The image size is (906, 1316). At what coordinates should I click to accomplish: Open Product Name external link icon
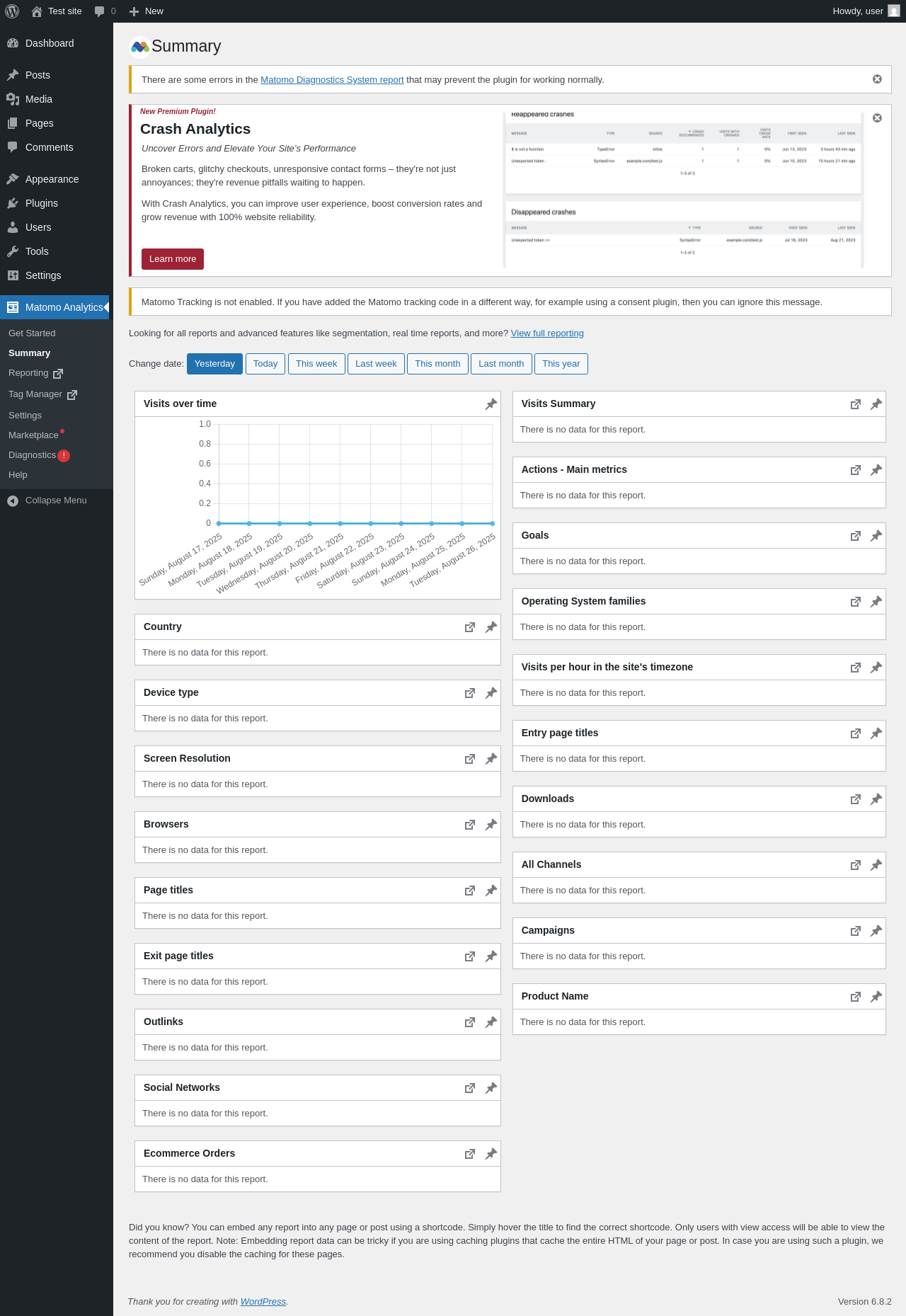point(856,997)
